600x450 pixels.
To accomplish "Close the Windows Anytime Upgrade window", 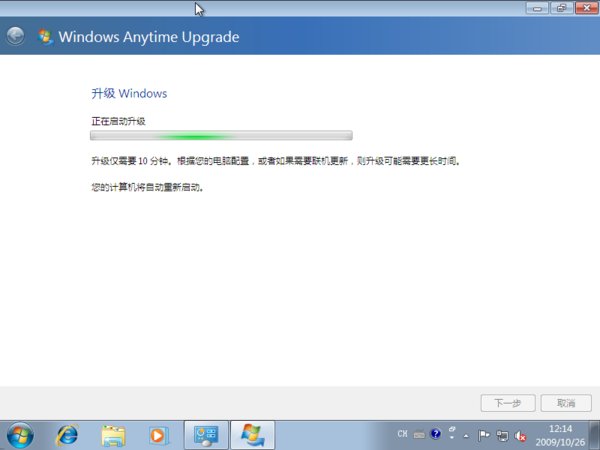I will pyautogui.click(x=587, y=8).
